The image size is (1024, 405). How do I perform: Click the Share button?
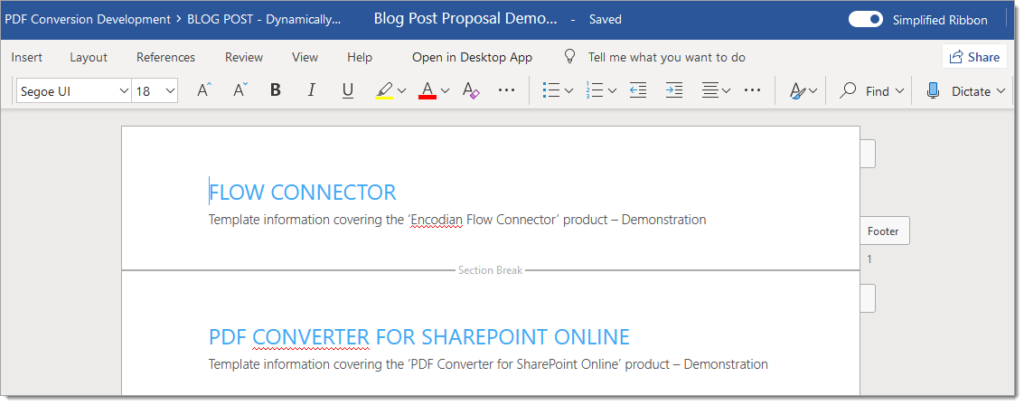pyautogui.click(x=974, y=57)
